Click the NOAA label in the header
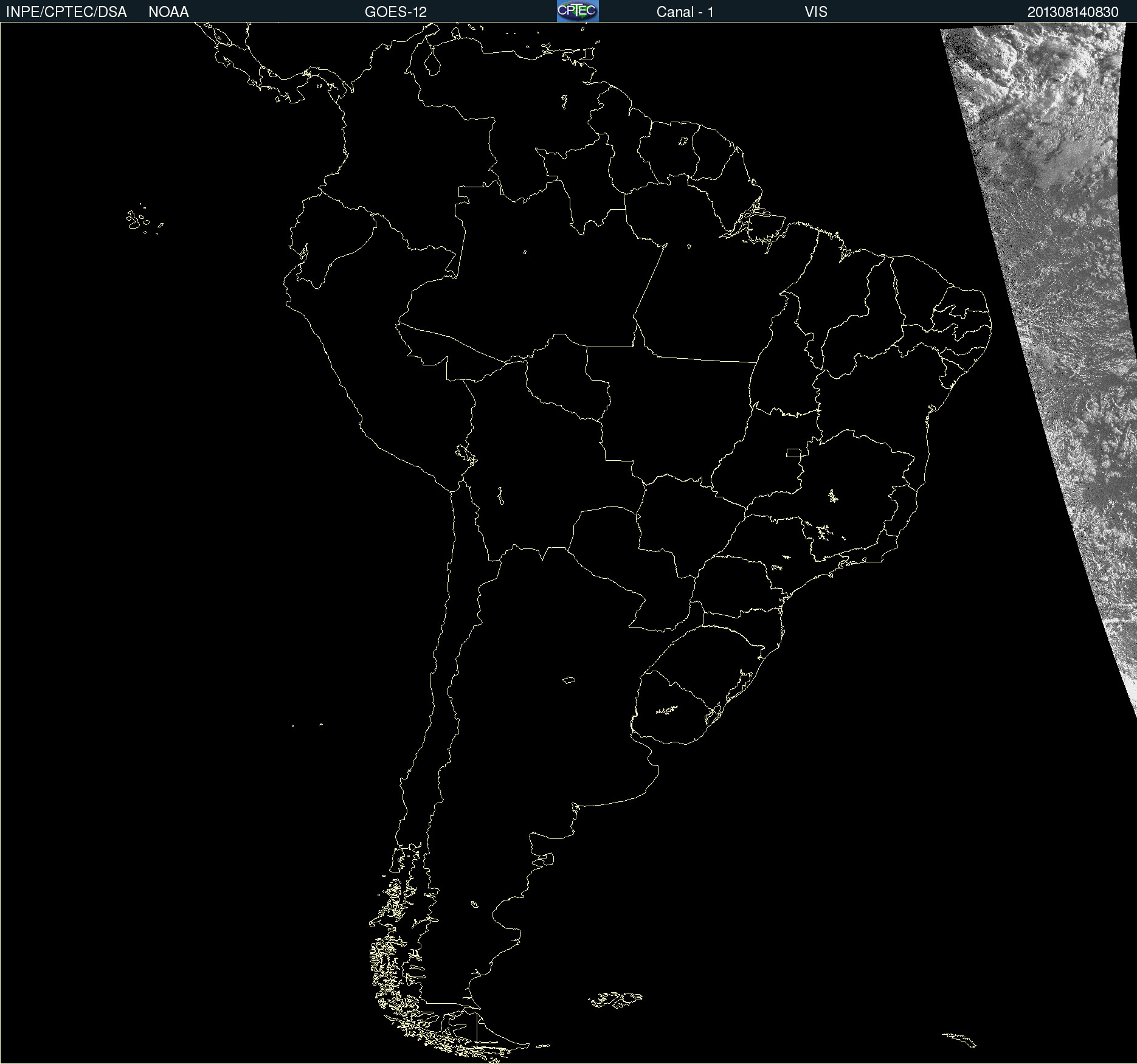The image size is (1137, 1064). (168, 12)
